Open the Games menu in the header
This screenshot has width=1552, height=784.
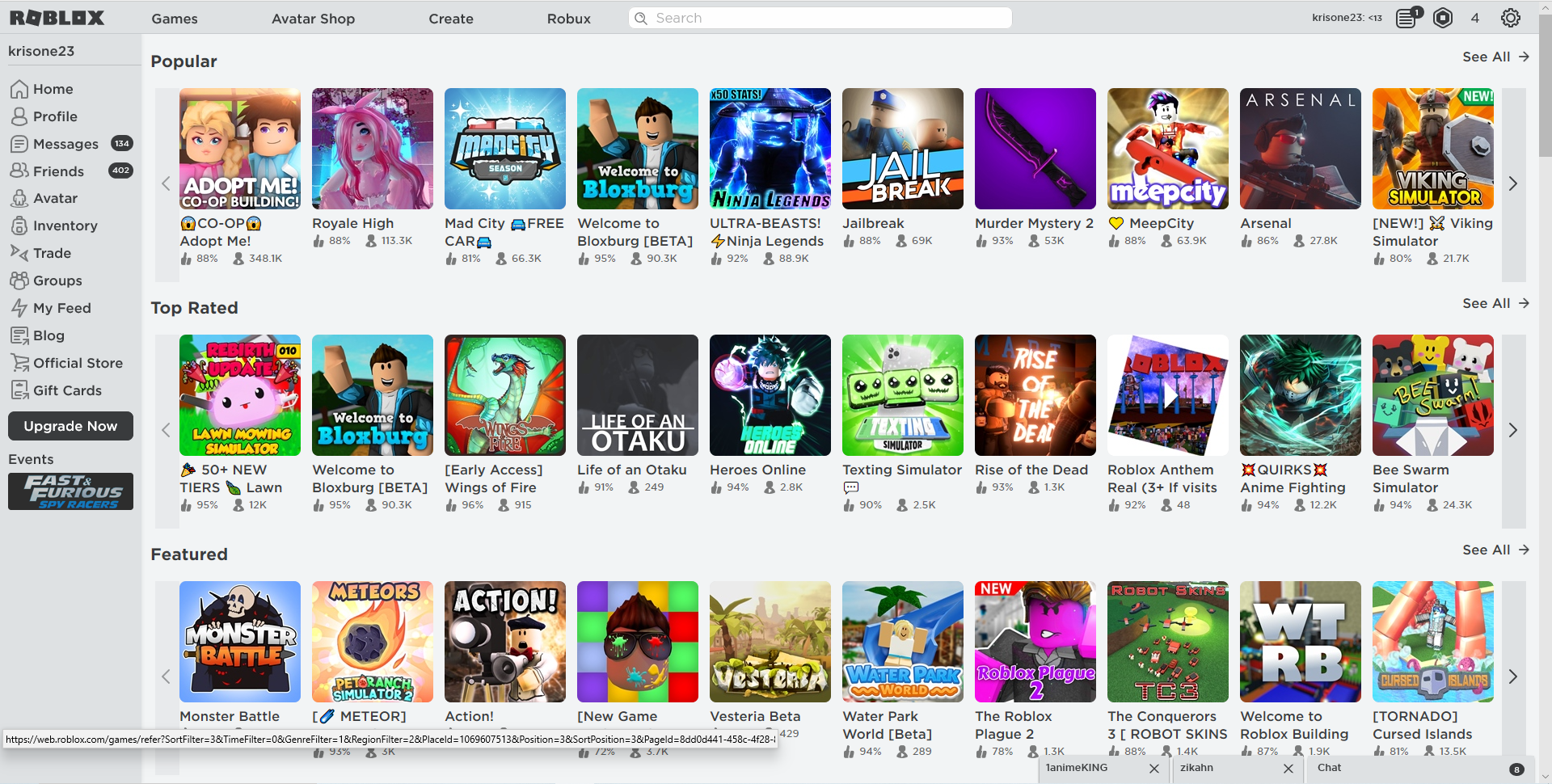175,19
